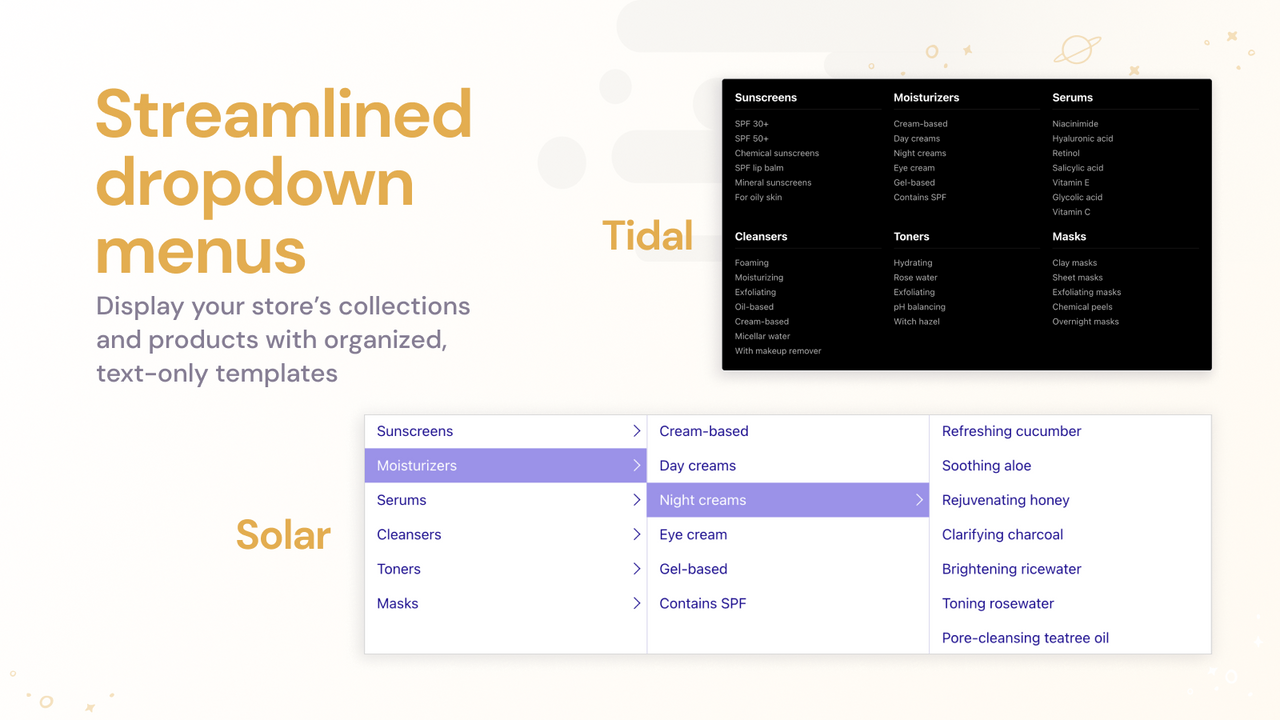The height and width of the screenshot is (720, 1280).
Task: Select Eye cream in Tidal Moisturizers list
Action: click(914, 168)
